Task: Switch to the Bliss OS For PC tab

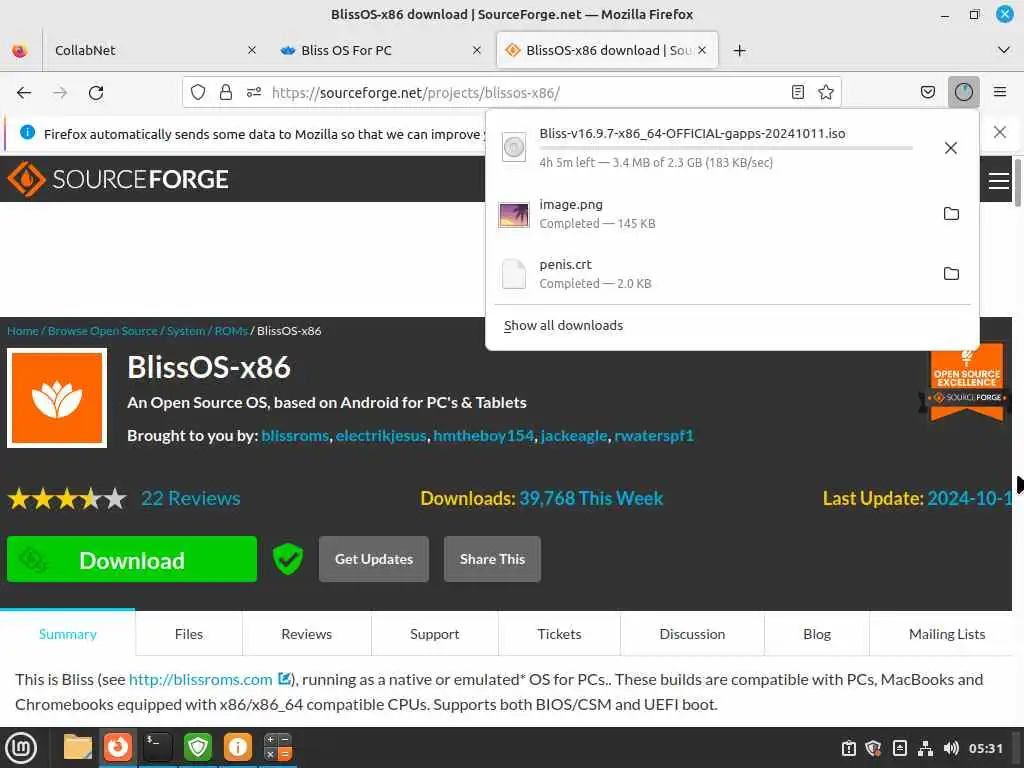Action: click(x=380, y=50)
